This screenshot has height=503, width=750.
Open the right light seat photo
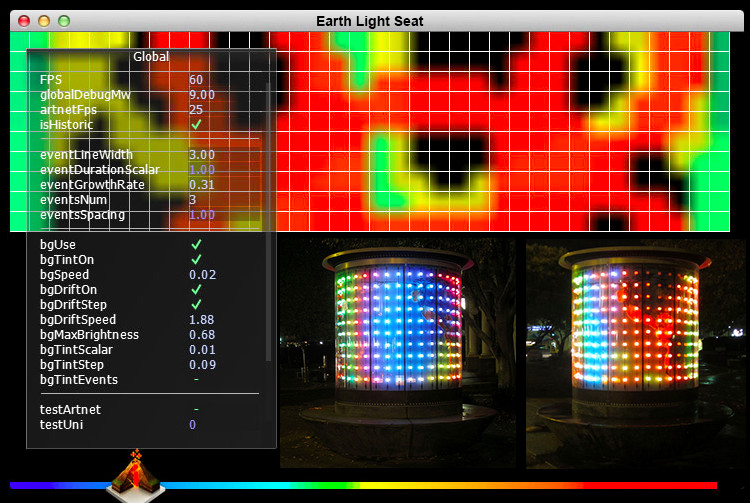635,352
